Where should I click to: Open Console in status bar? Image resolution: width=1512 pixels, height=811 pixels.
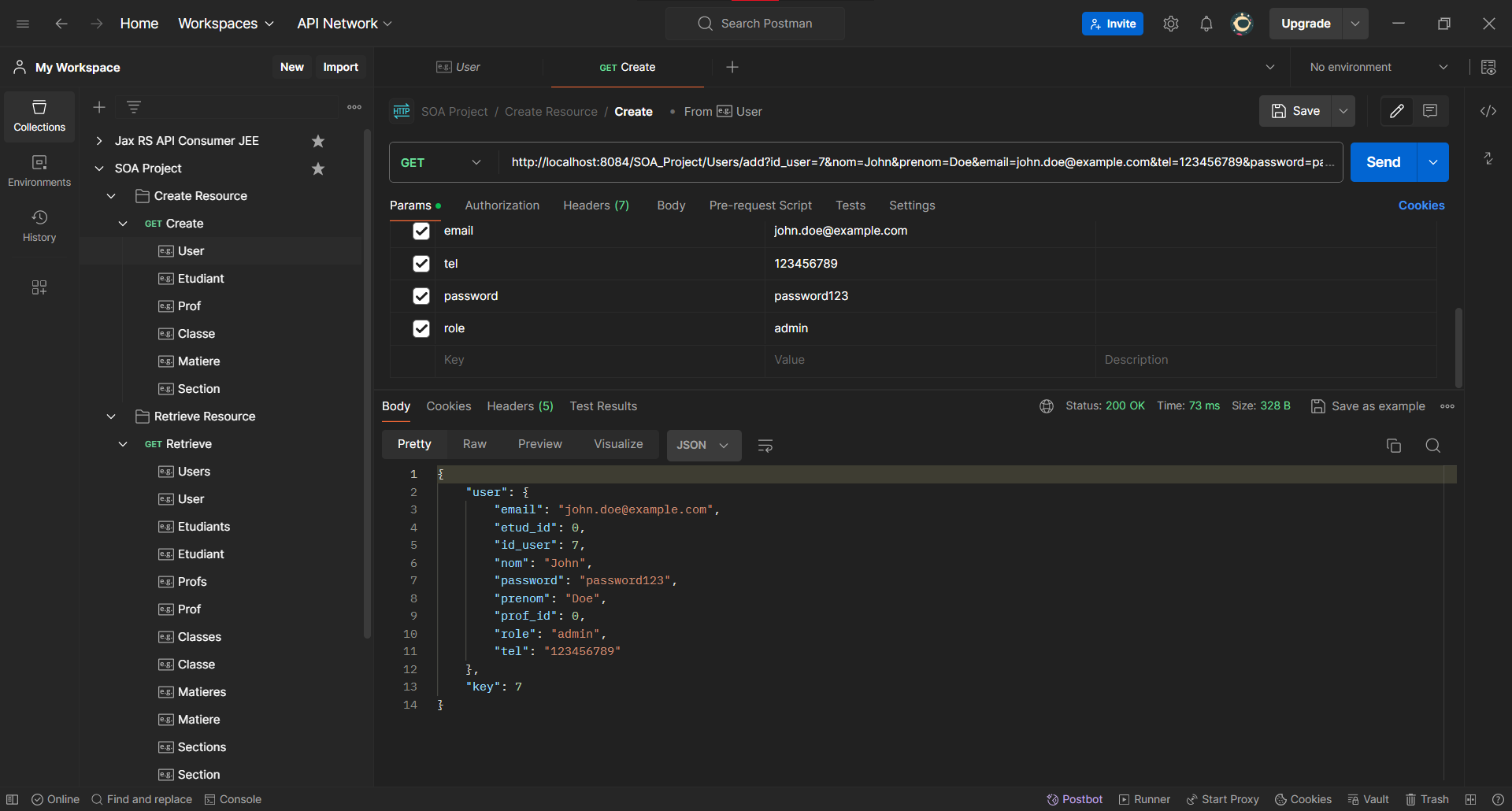click(233, 799)
